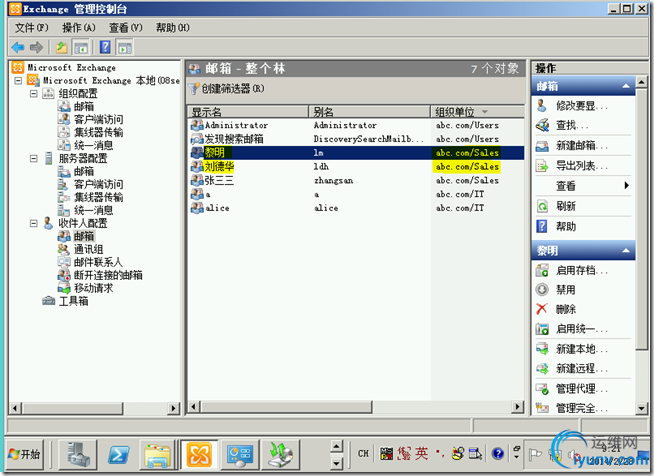
Task: Select 邮箱 under 服务器配置
Action: [x=83, y=171]
